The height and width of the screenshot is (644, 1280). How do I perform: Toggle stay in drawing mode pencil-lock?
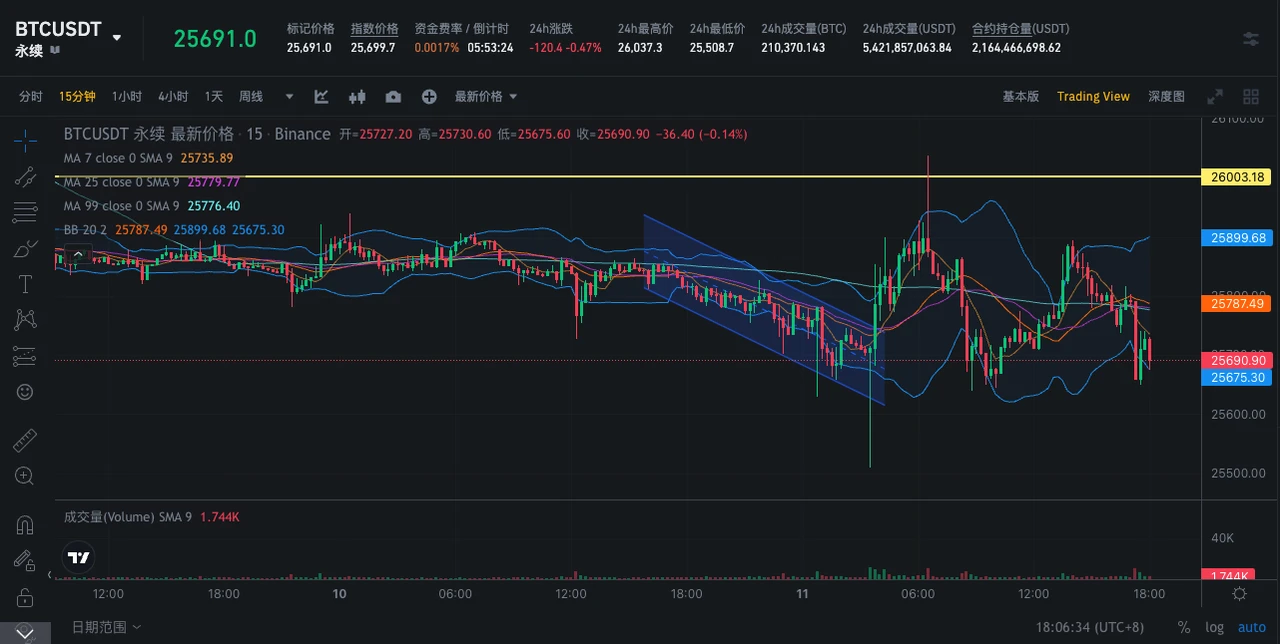point(25,561)
